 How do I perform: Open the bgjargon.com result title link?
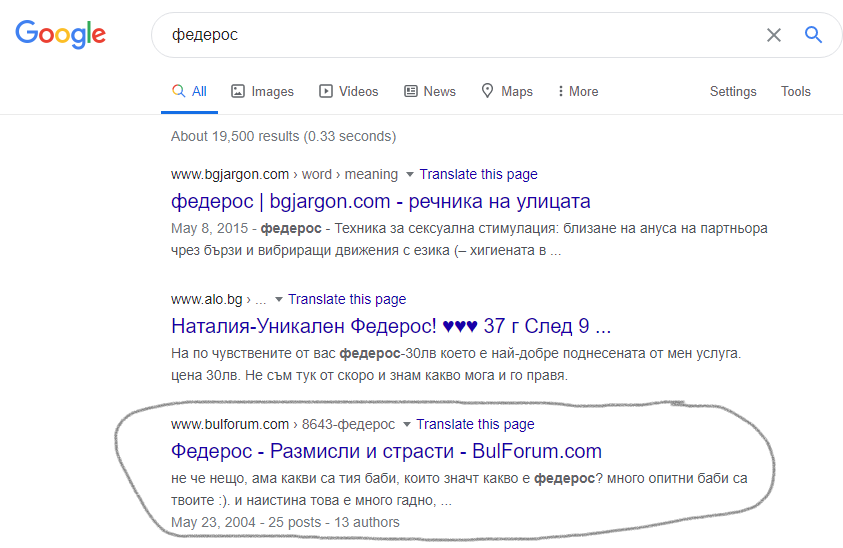(x=381, y=201)
